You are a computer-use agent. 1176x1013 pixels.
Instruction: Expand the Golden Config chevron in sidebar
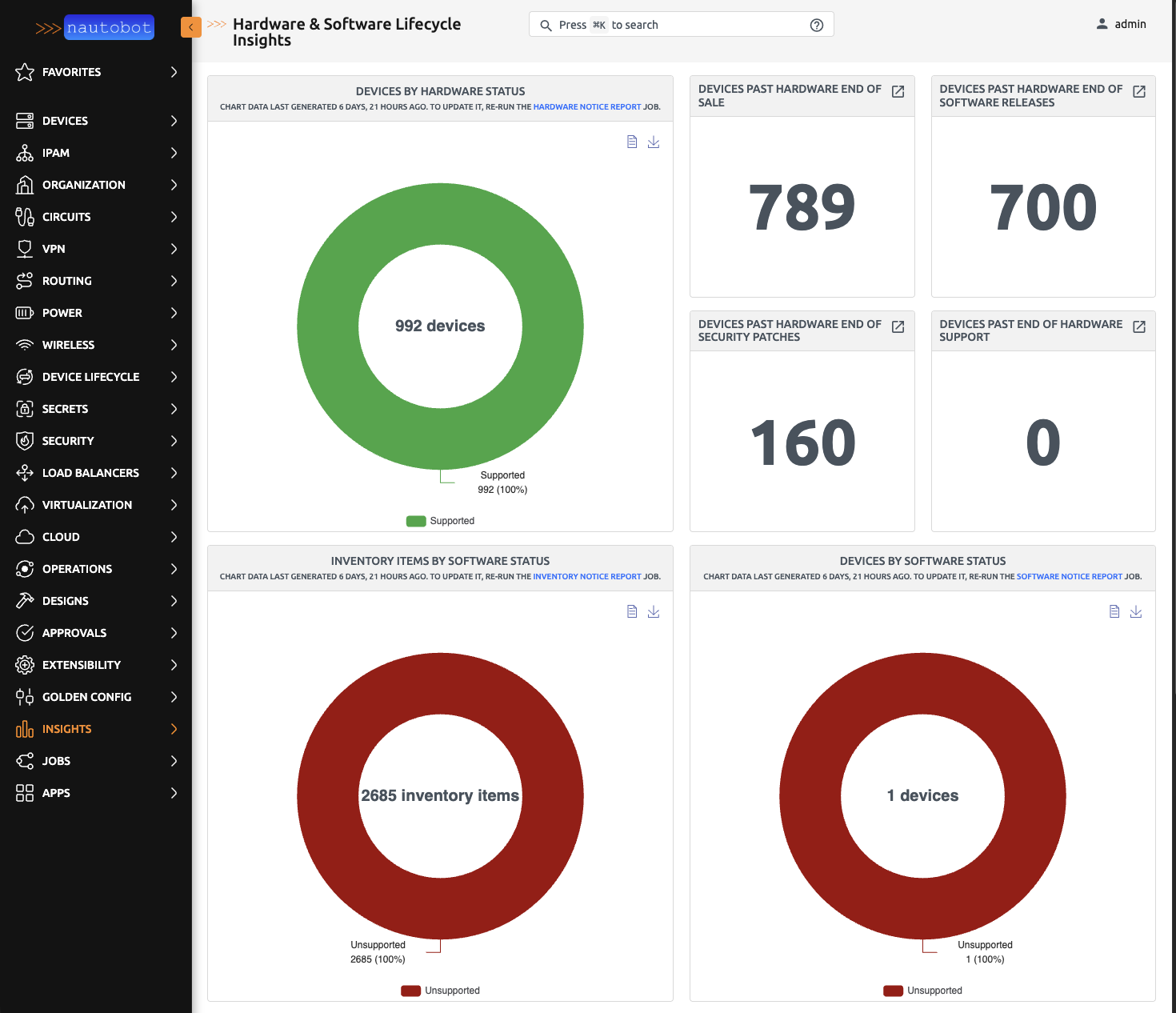click(x=174, y=697)
